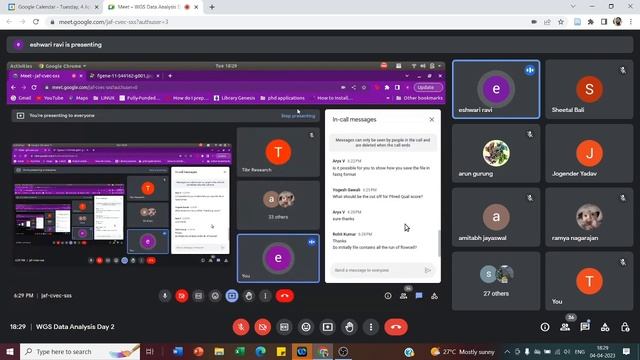Open the 27°C Mostly sunny weather widget
Image resolution: width=640 pixels, height=360 pixels.
[x=462, y=351]
